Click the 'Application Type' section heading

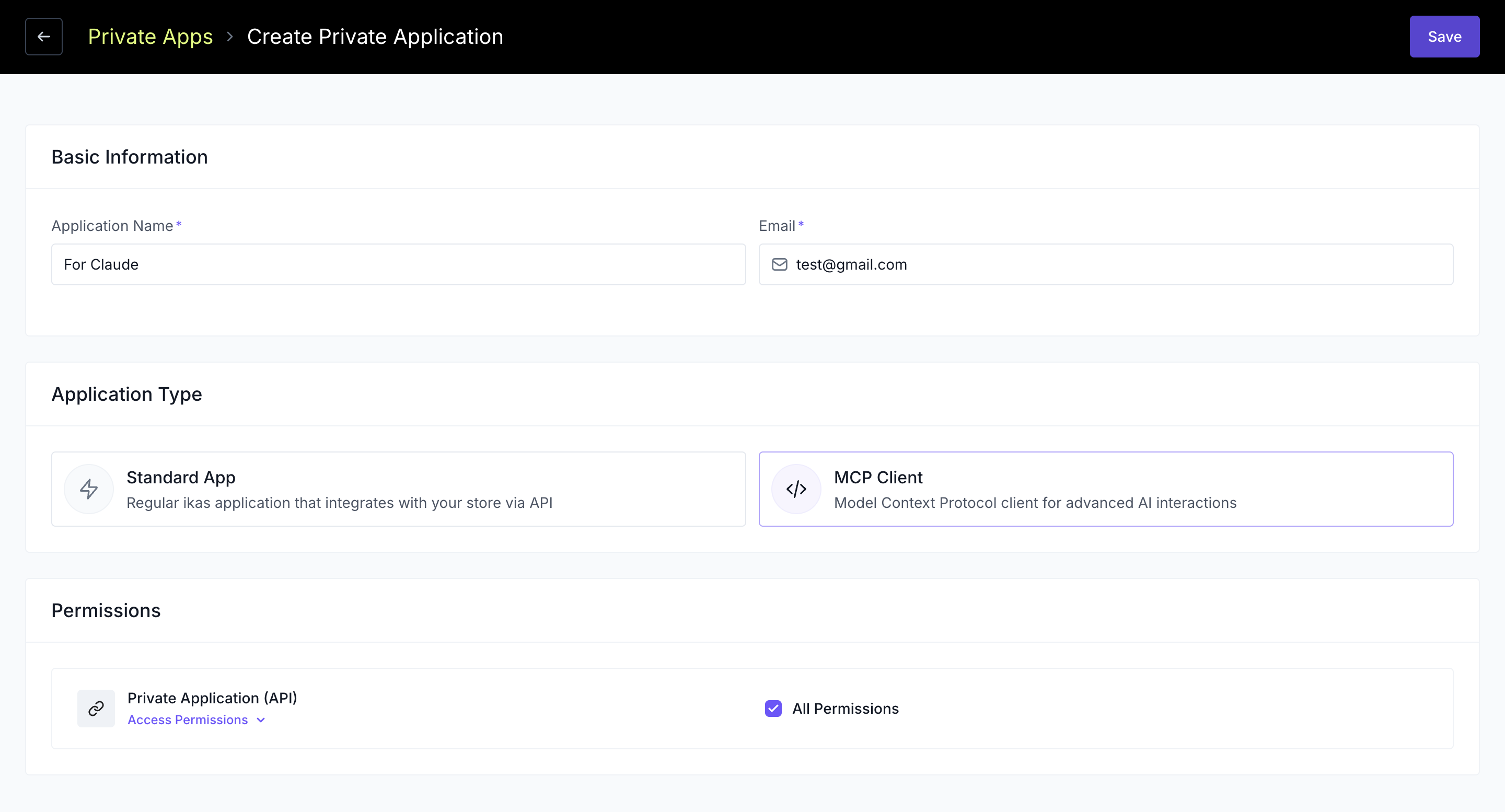coord(127,395)
